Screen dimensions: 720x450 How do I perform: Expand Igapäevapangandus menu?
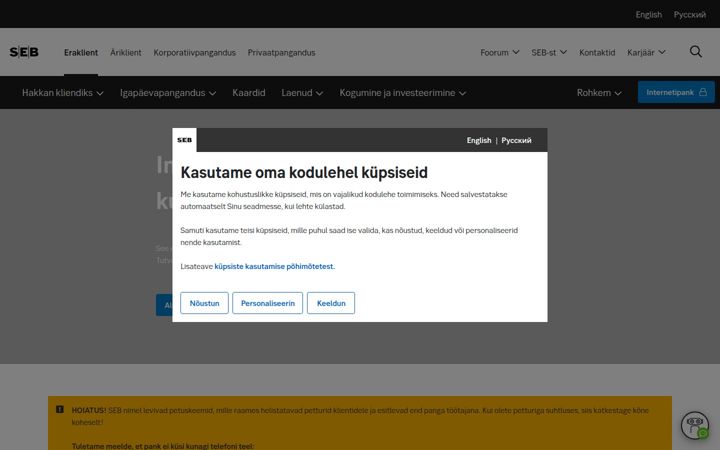click(x=168, y=93)
